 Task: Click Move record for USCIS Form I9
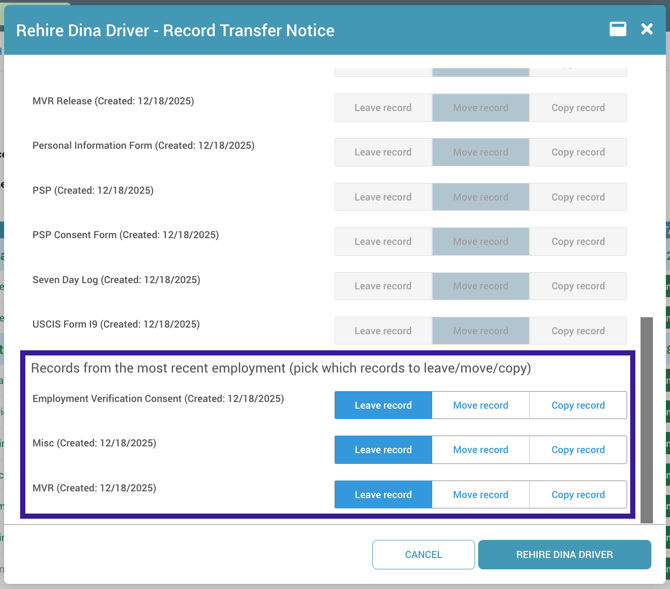click(480, 331)
